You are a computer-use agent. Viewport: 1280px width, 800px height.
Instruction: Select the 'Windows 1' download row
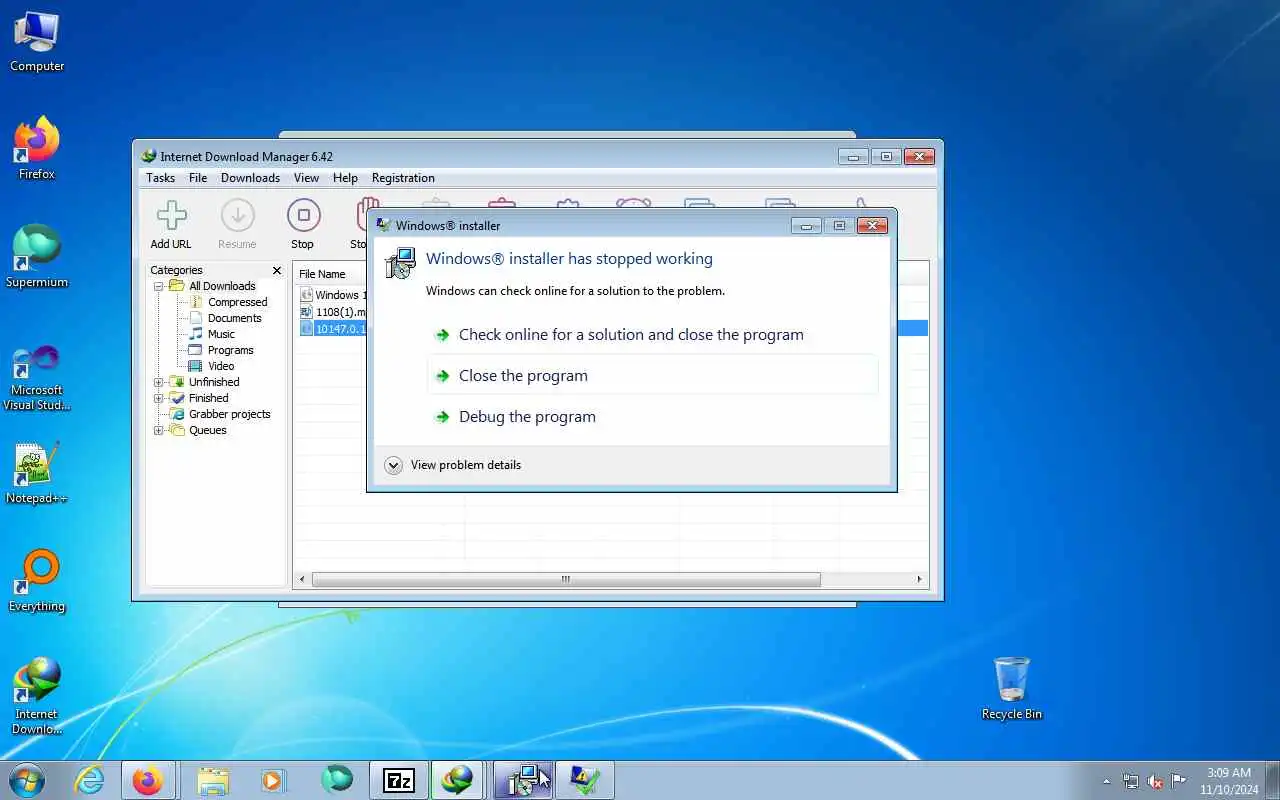(333, 295)
